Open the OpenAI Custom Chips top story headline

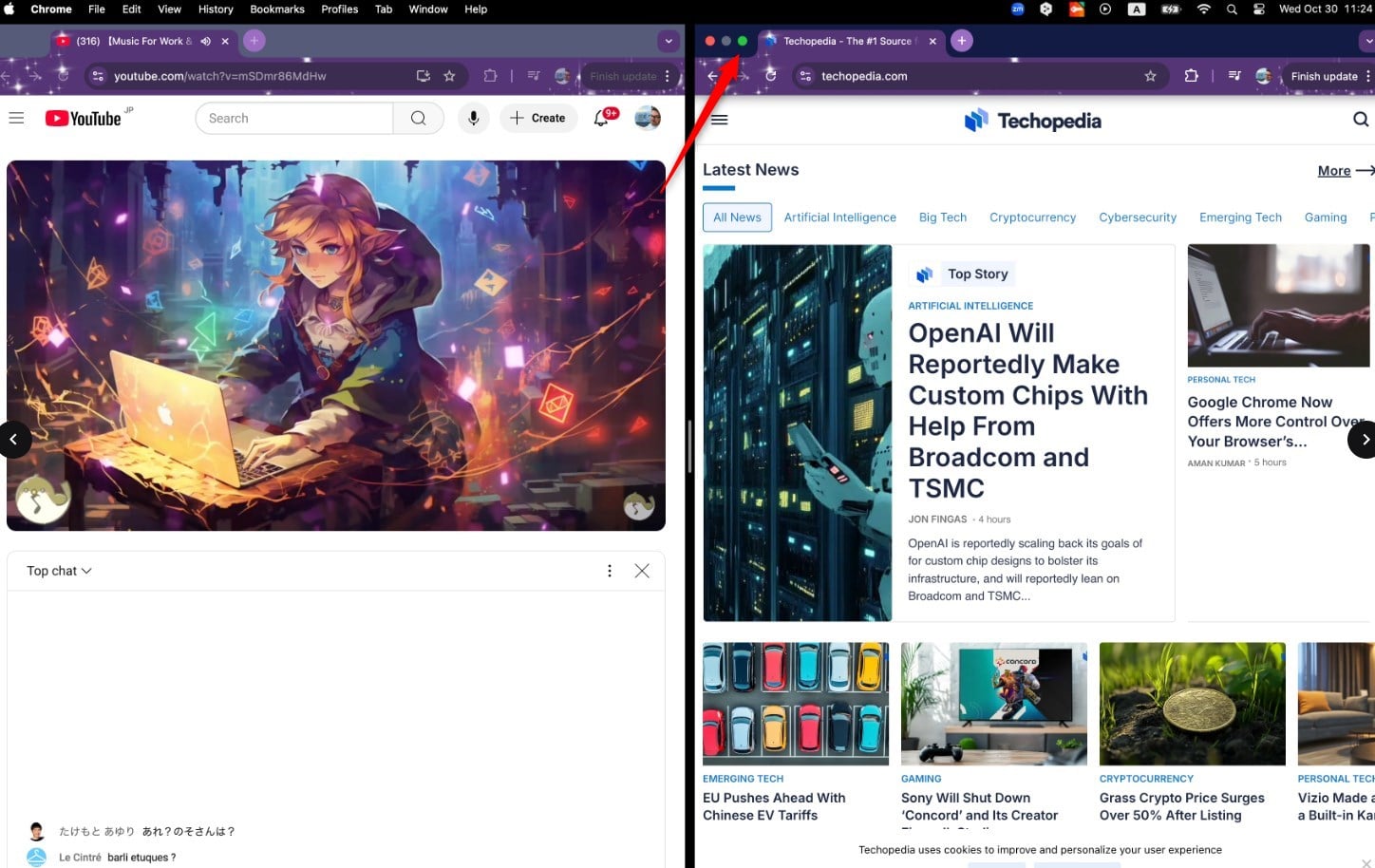1027,410
